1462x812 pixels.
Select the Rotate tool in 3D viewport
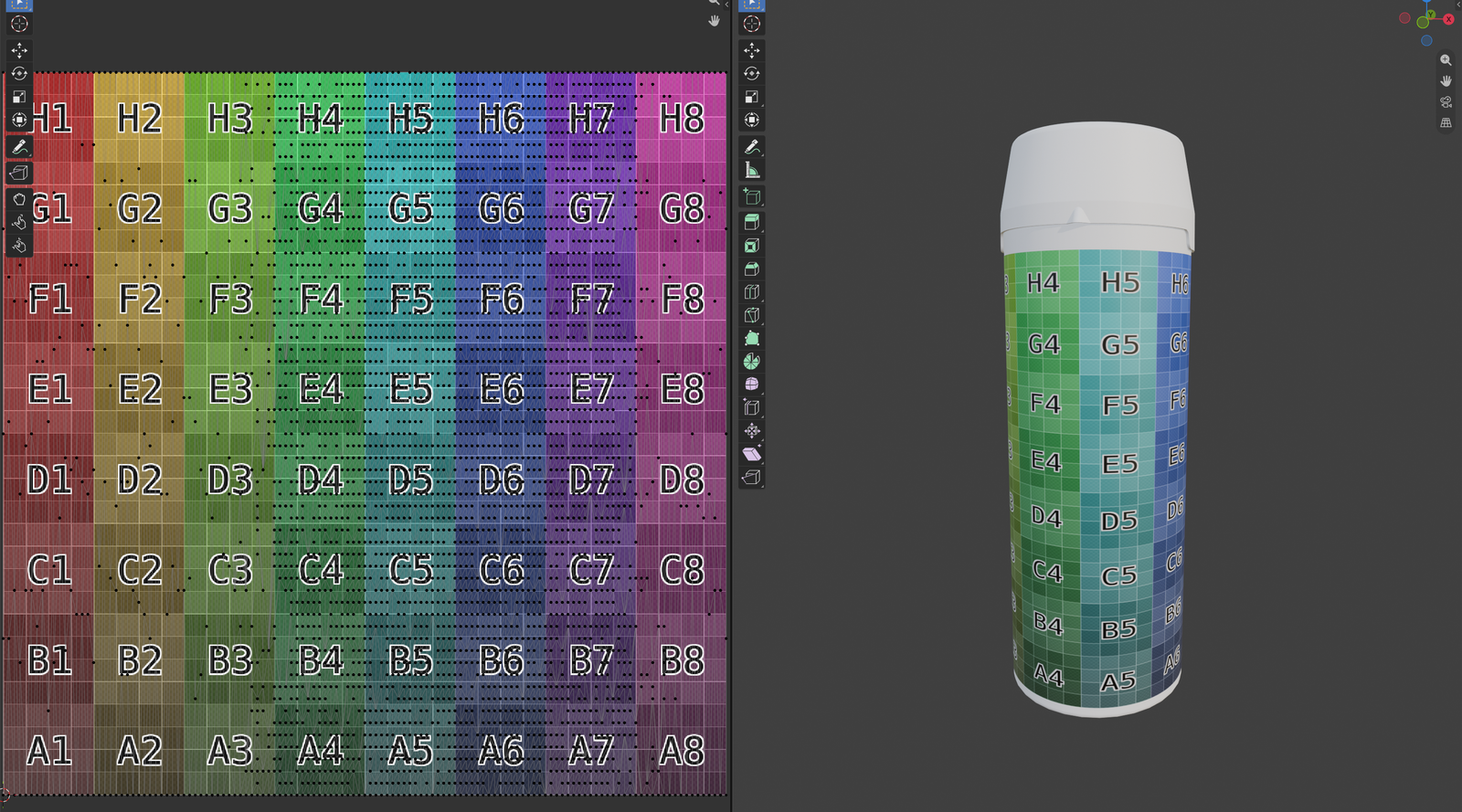point(752,73)
